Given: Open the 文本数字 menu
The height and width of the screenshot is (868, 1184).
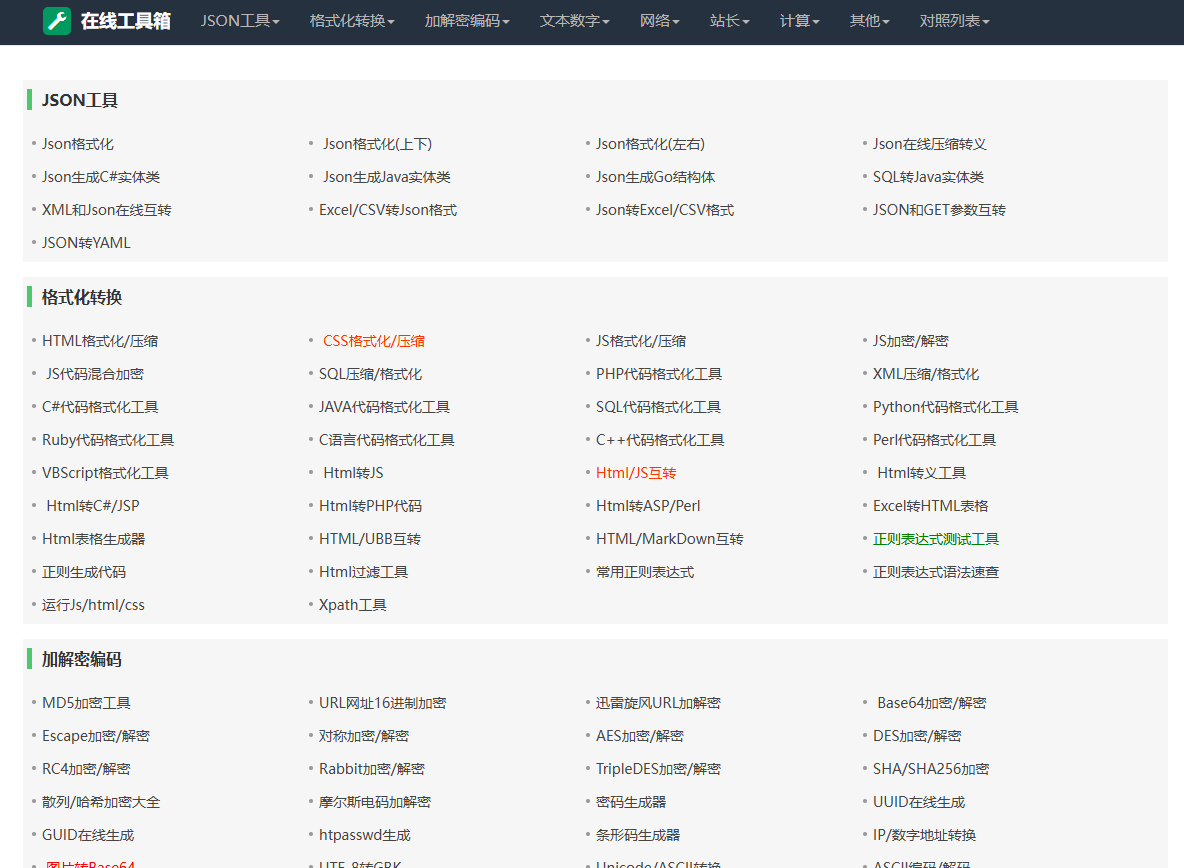Looking at the screenshot, I should (x=574, y=21).
